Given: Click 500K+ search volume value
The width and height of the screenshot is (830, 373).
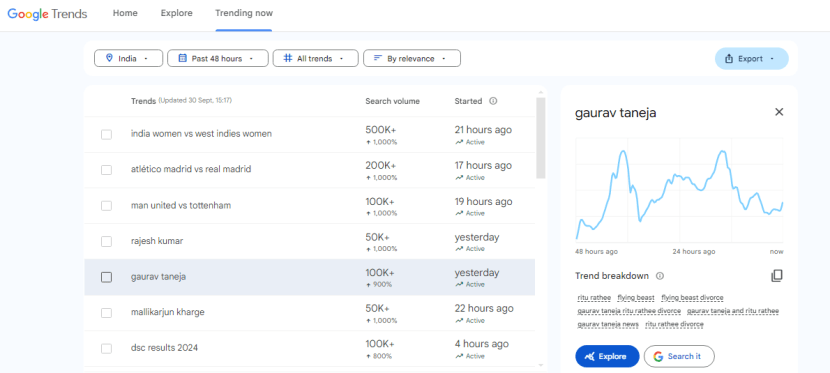Looking at the screenshot, I should click(381, 130).
